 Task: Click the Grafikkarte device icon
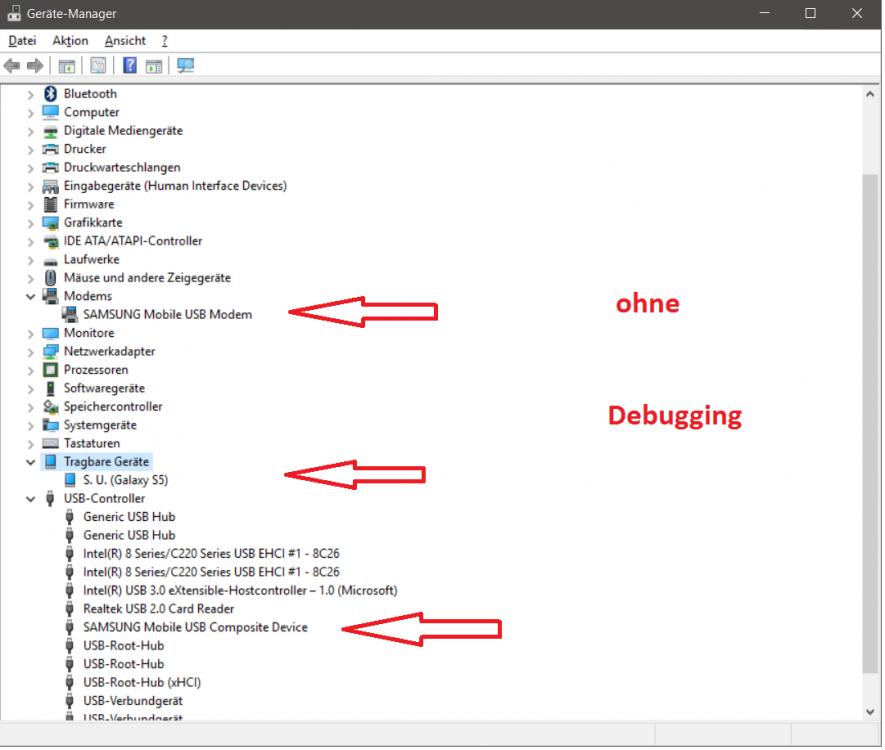tap(50, 222)
